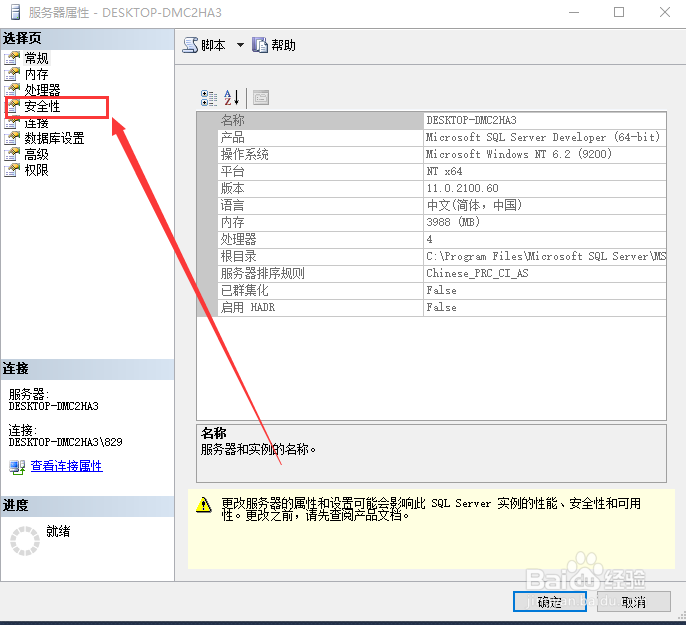Select the 根目录 property row
The width and height of the screenshot is (686, 625).
442,257
